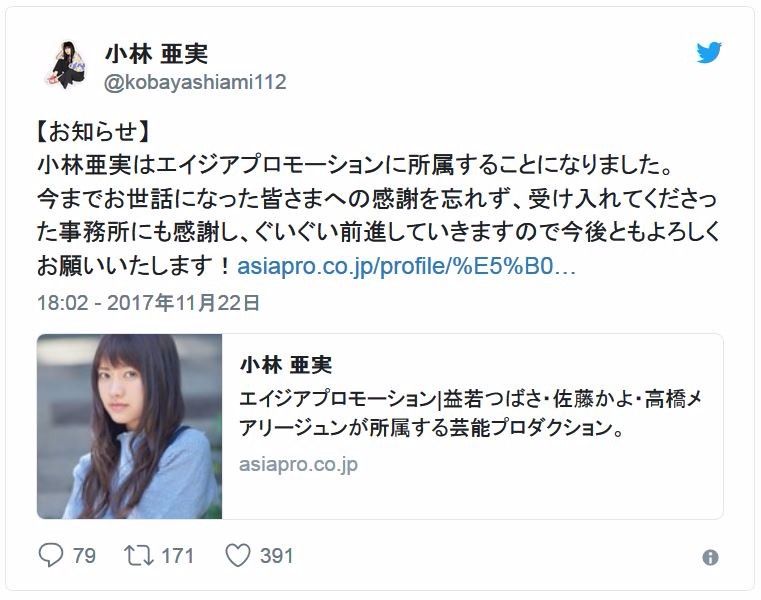Open the link card title 小林 亜実
This screenshot has width=761, height=600.
[x=286, y=365]
